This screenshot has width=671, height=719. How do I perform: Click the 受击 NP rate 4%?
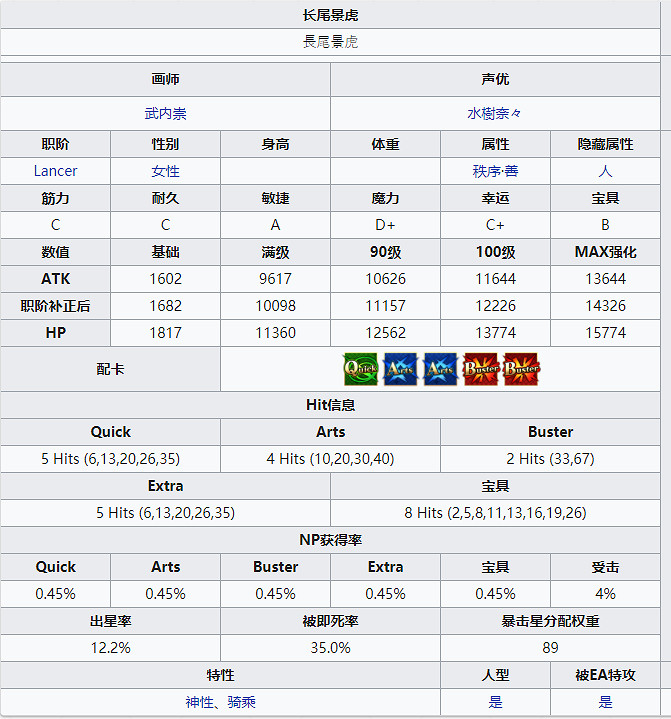pos(605,594)
